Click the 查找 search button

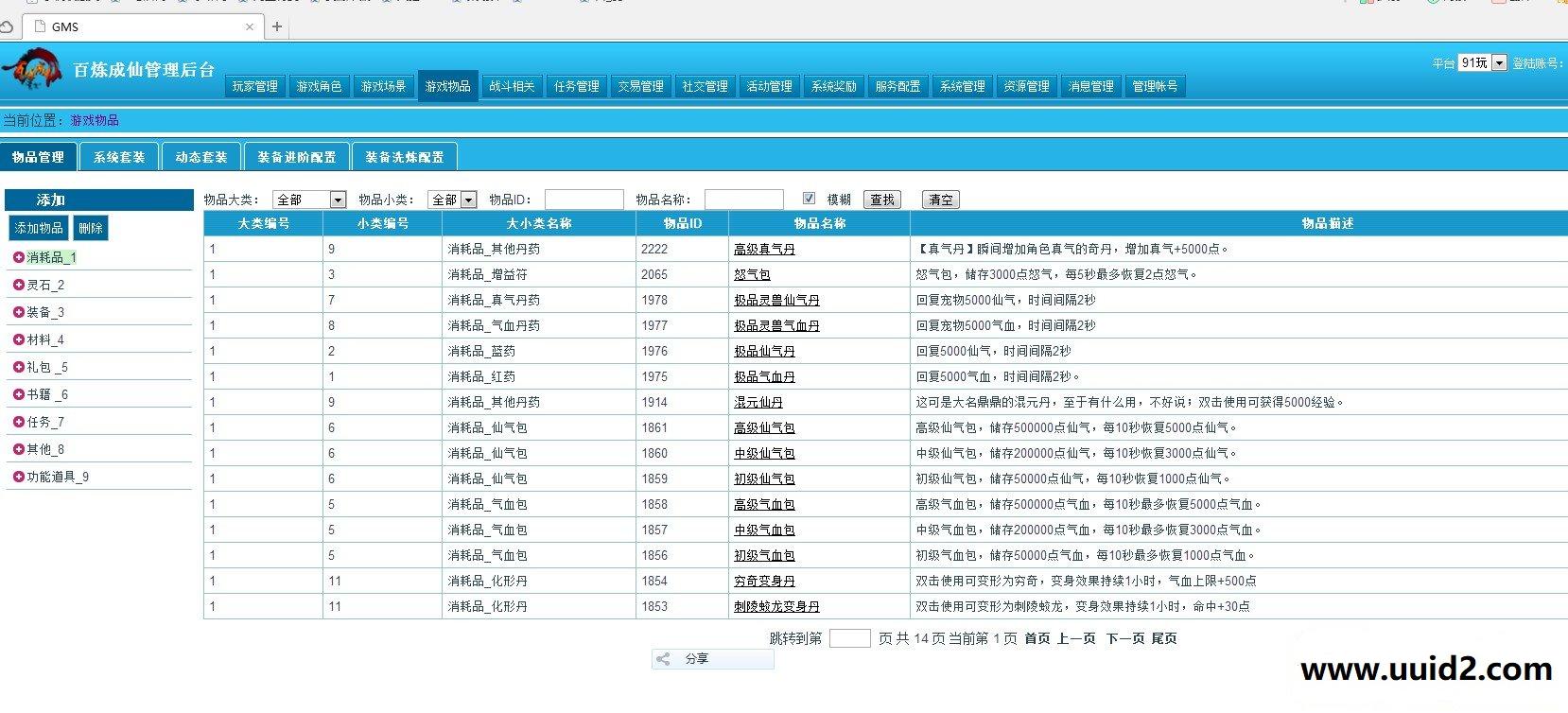[x=883, y=200]
